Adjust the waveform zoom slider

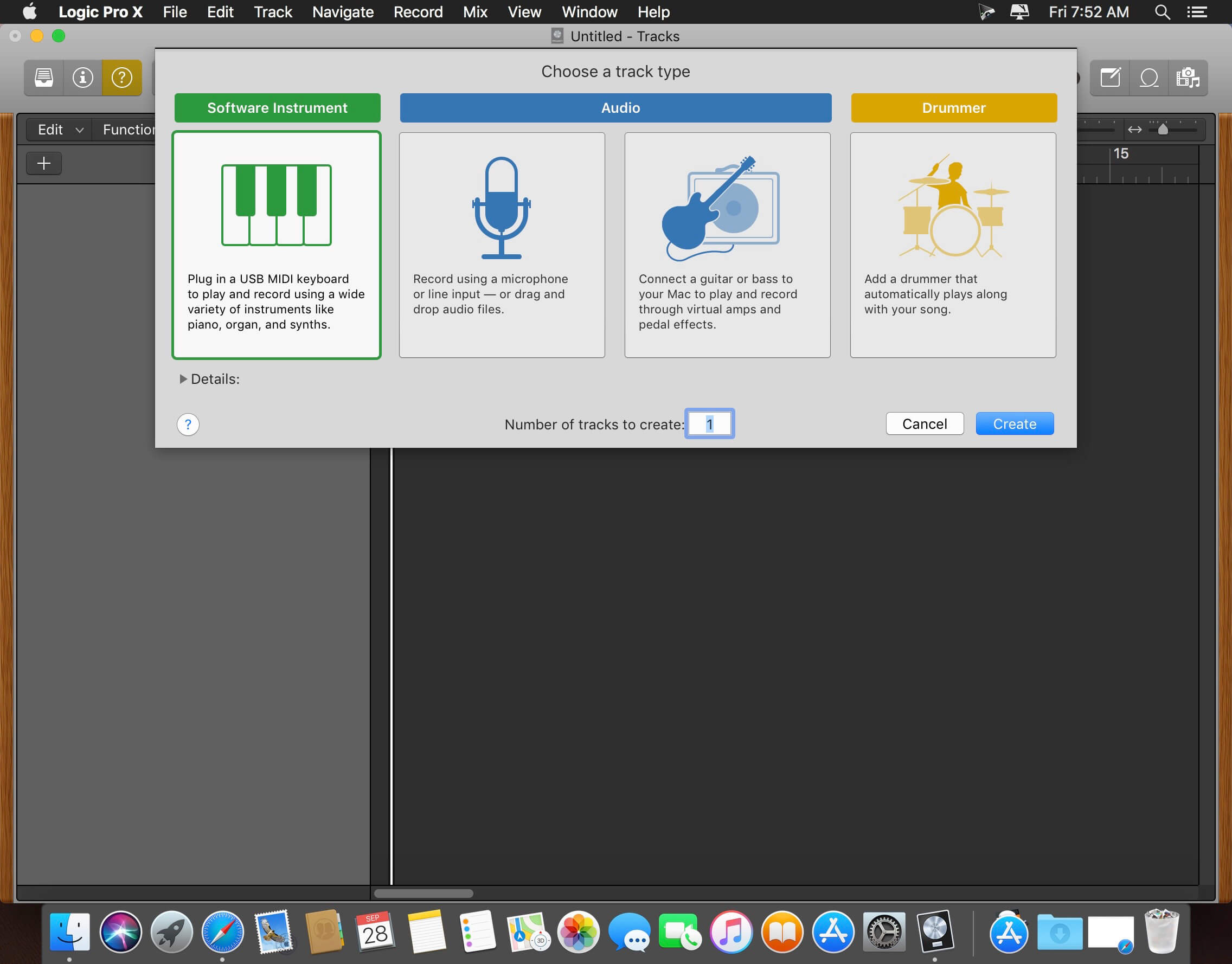coord(1162,128)
